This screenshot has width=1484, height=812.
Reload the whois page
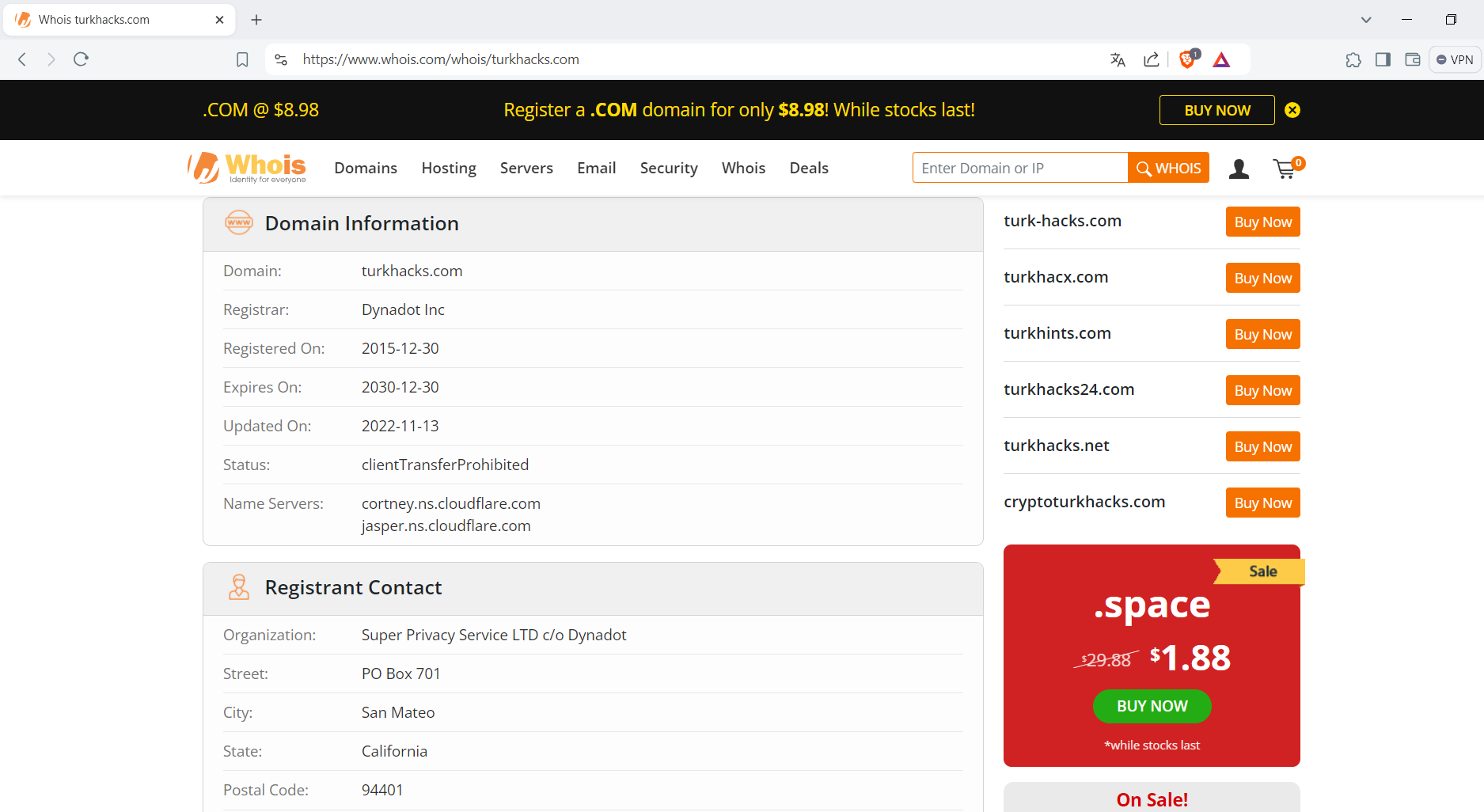[x=81, y=59]
